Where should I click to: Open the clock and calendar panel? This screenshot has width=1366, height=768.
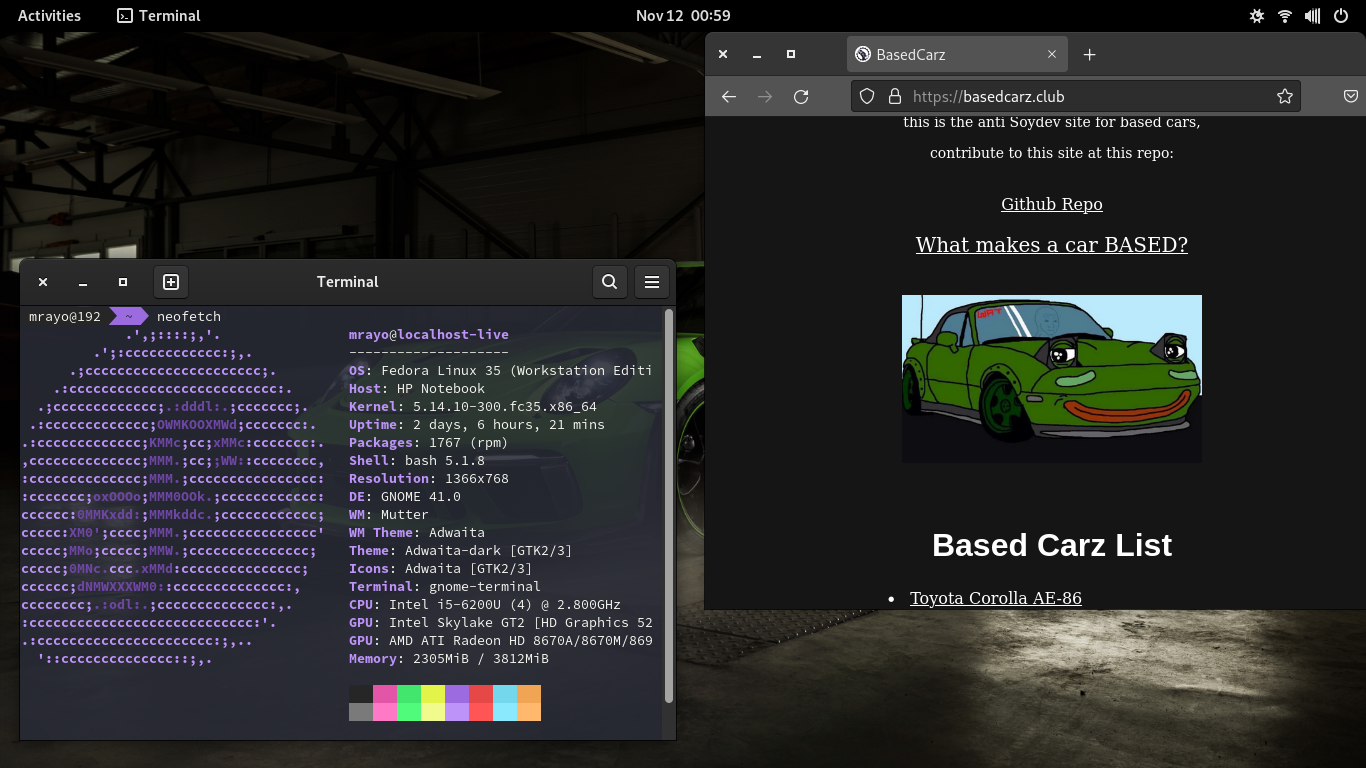pyautogui.click(x=683, y=16)
